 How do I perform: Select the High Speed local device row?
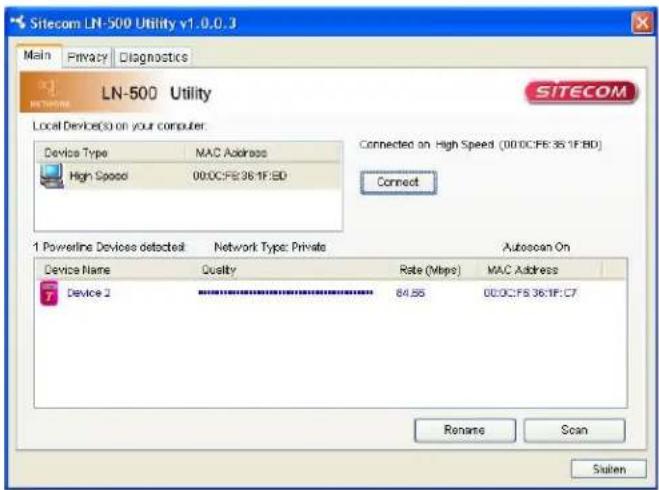coord(188,176)
